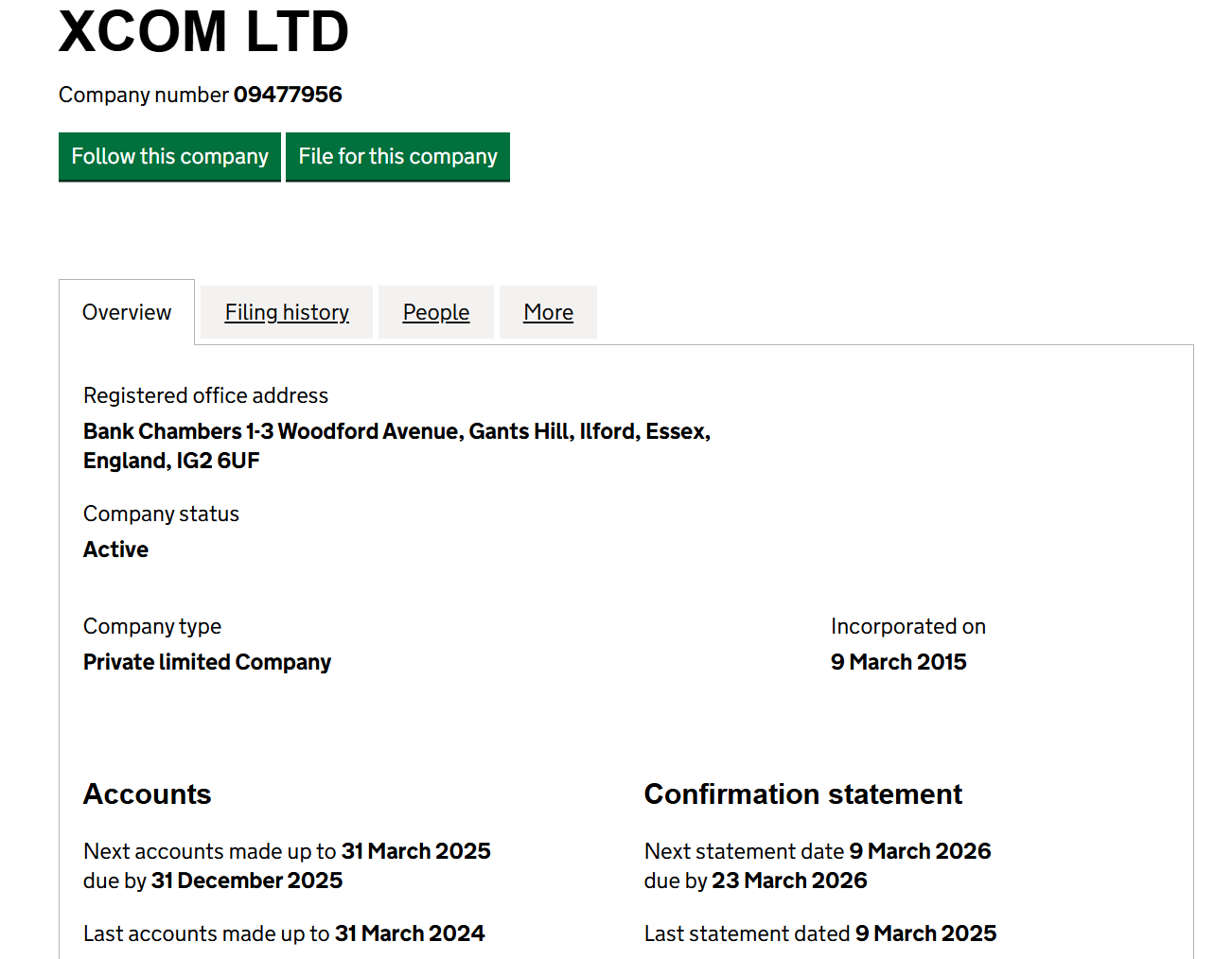Screen dimensions: 1232x959
Task: Click the Confirmation statement heading
Action: pyautogui.click(x=803, y=794)
